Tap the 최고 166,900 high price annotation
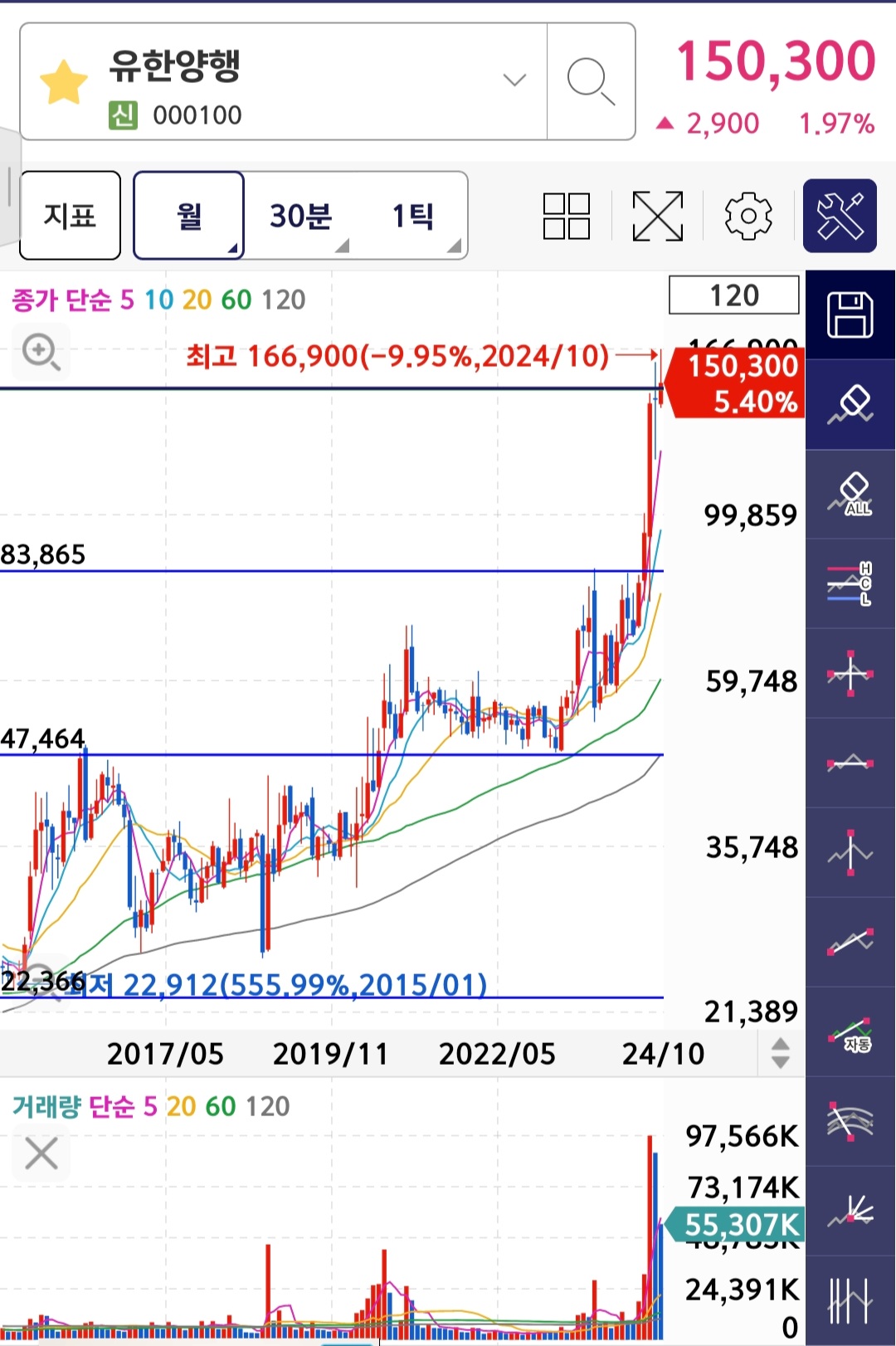896x1346 pixels. coord(397,356)
